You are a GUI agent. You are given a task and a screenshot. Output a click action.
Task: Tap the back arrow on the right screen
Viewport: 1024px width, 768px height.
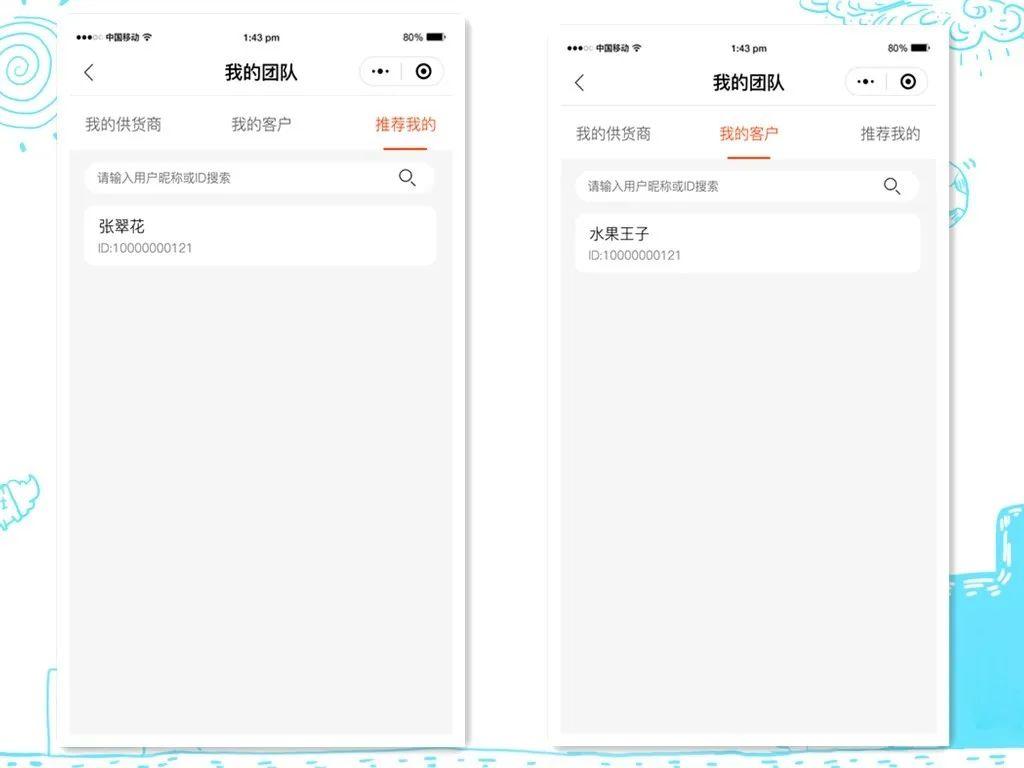pos(578,82)
